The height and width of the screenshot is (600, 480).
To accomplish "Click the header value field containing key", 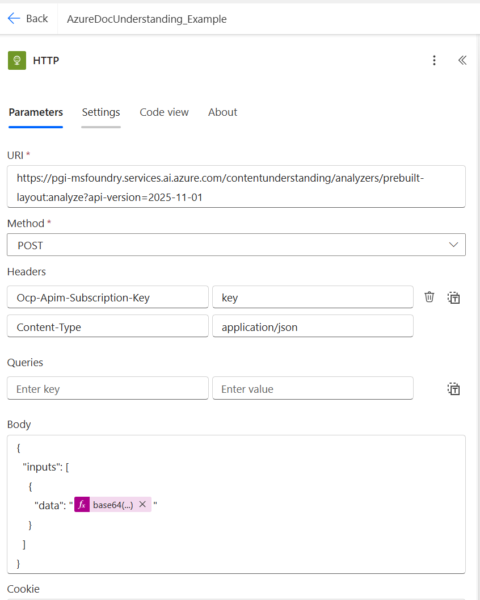I will 313,297.
